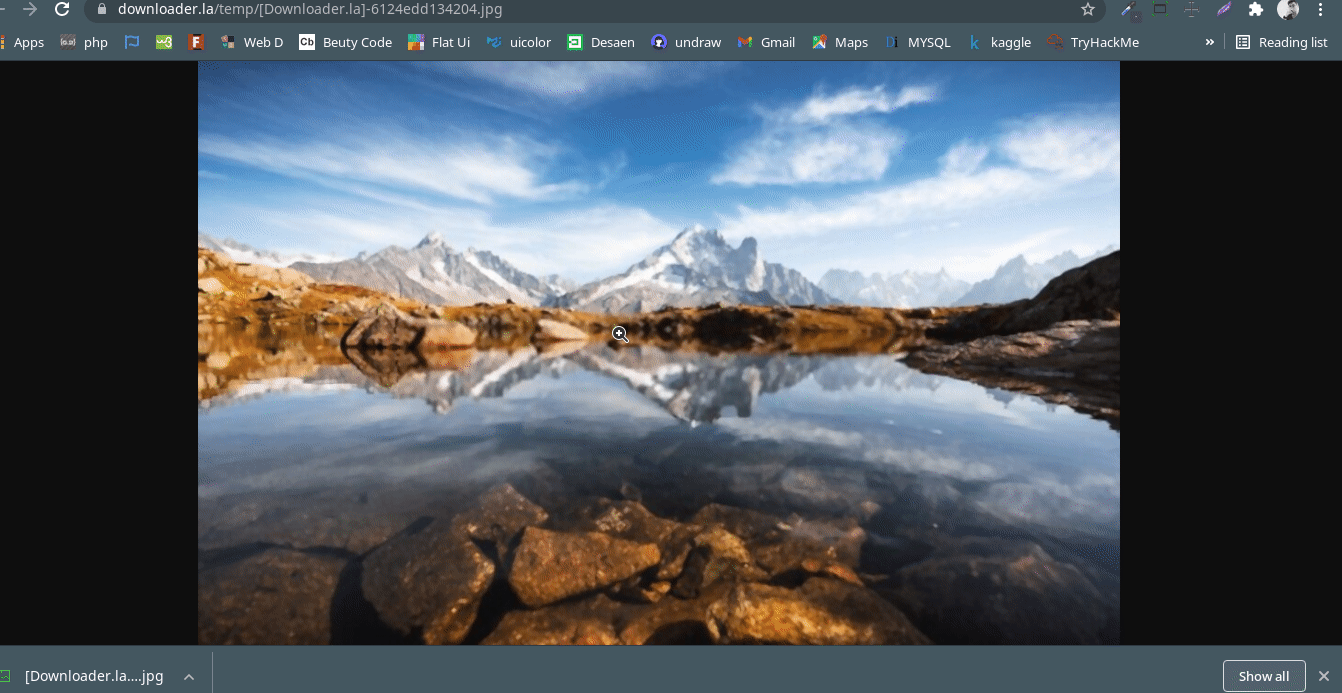Open the Gmail bookmark
Screen dimensions: 1342x693
(x=766, y=42)
